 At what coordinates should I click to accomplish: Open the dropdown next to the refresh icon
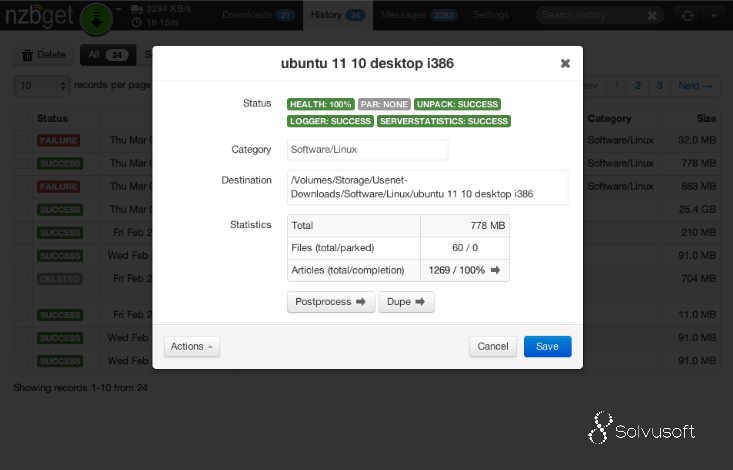pos(713,15)
